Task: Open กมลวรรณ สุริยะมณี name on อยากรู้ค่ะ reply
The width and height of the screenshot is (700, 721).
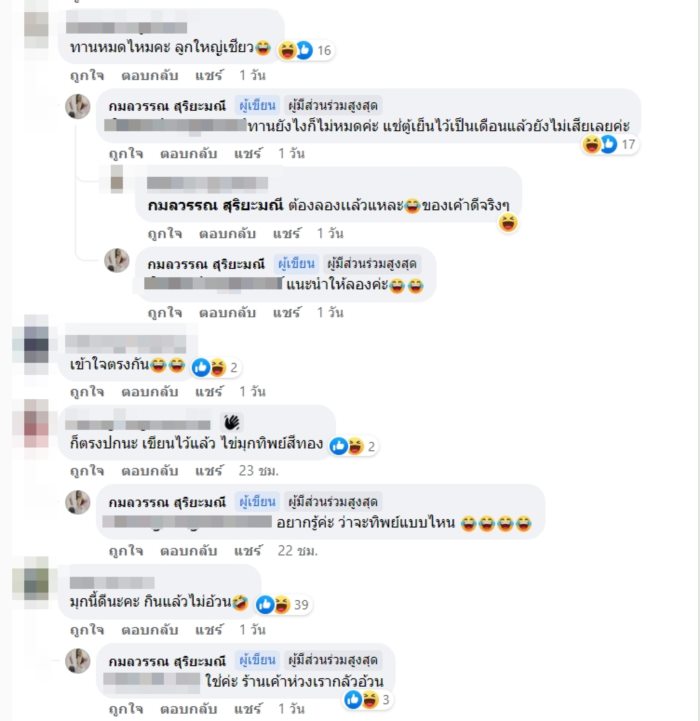Action: tap(167, 502)
